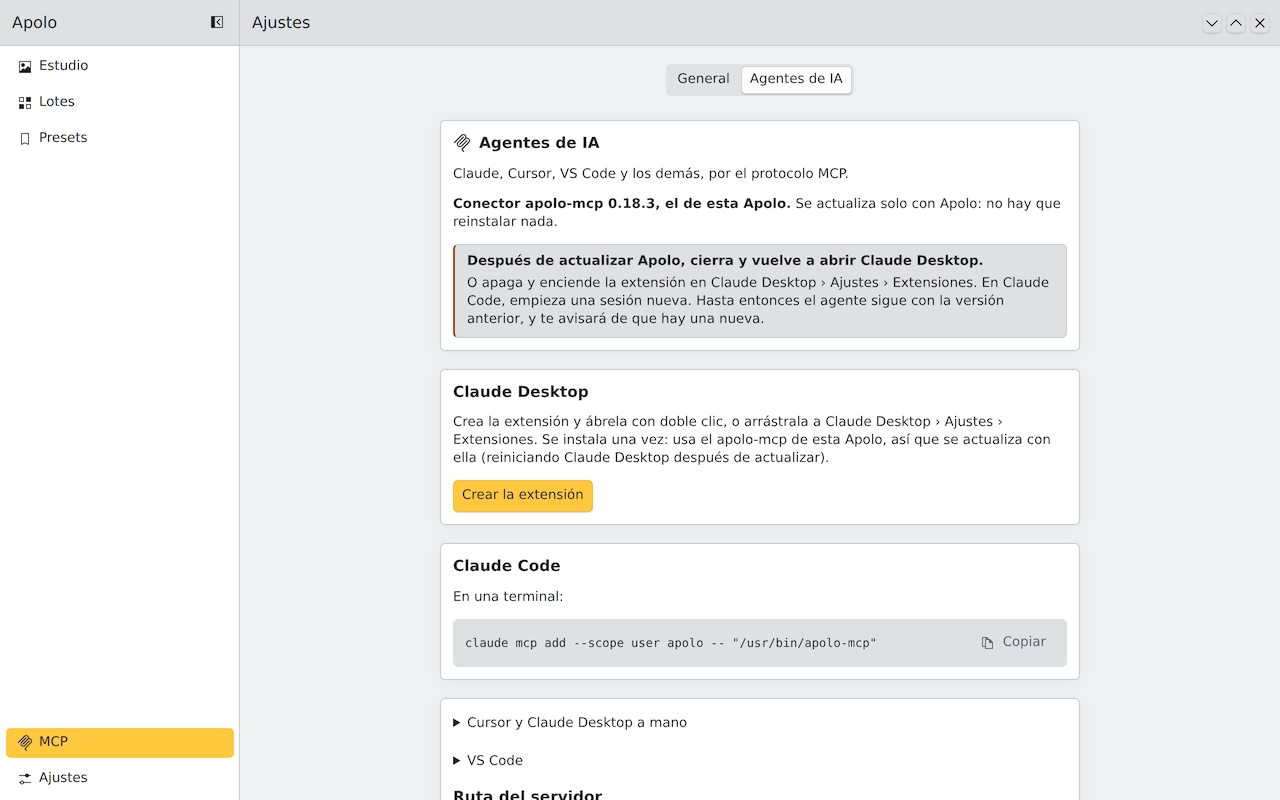Open the Presets section
This screenshot has width=1280, height=800.
coord(120,138)
